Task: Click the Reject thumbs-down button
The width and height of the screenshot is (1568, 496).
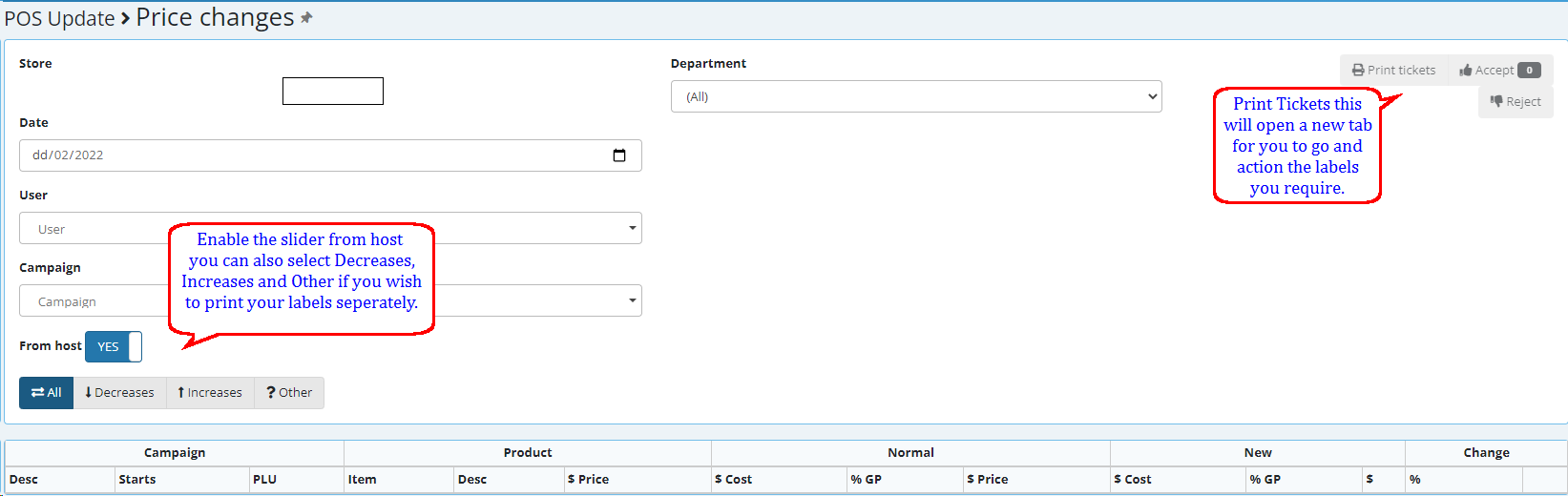Action: click(x=1516, y=102)
